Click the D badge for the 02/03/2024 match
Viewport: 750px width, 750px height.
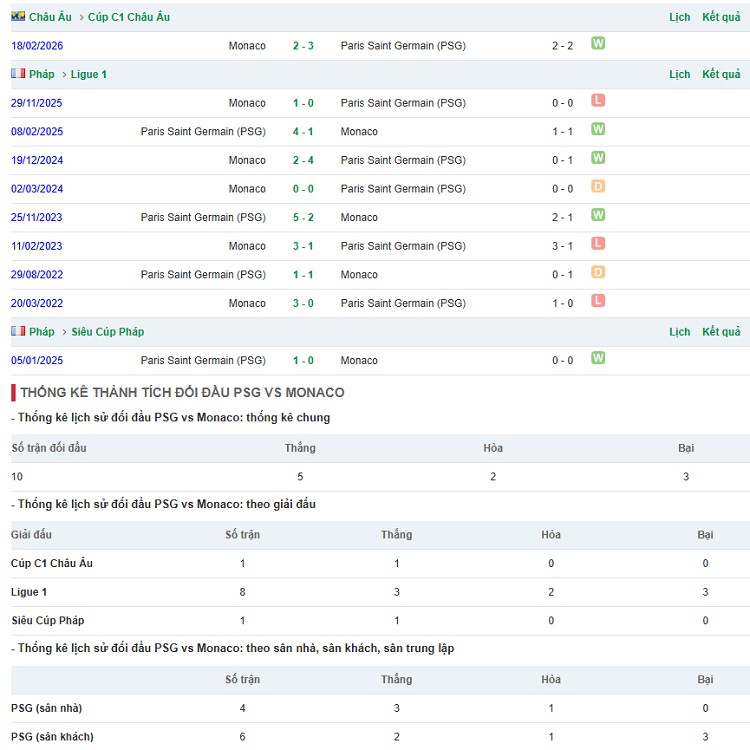(x=598, y=187)
